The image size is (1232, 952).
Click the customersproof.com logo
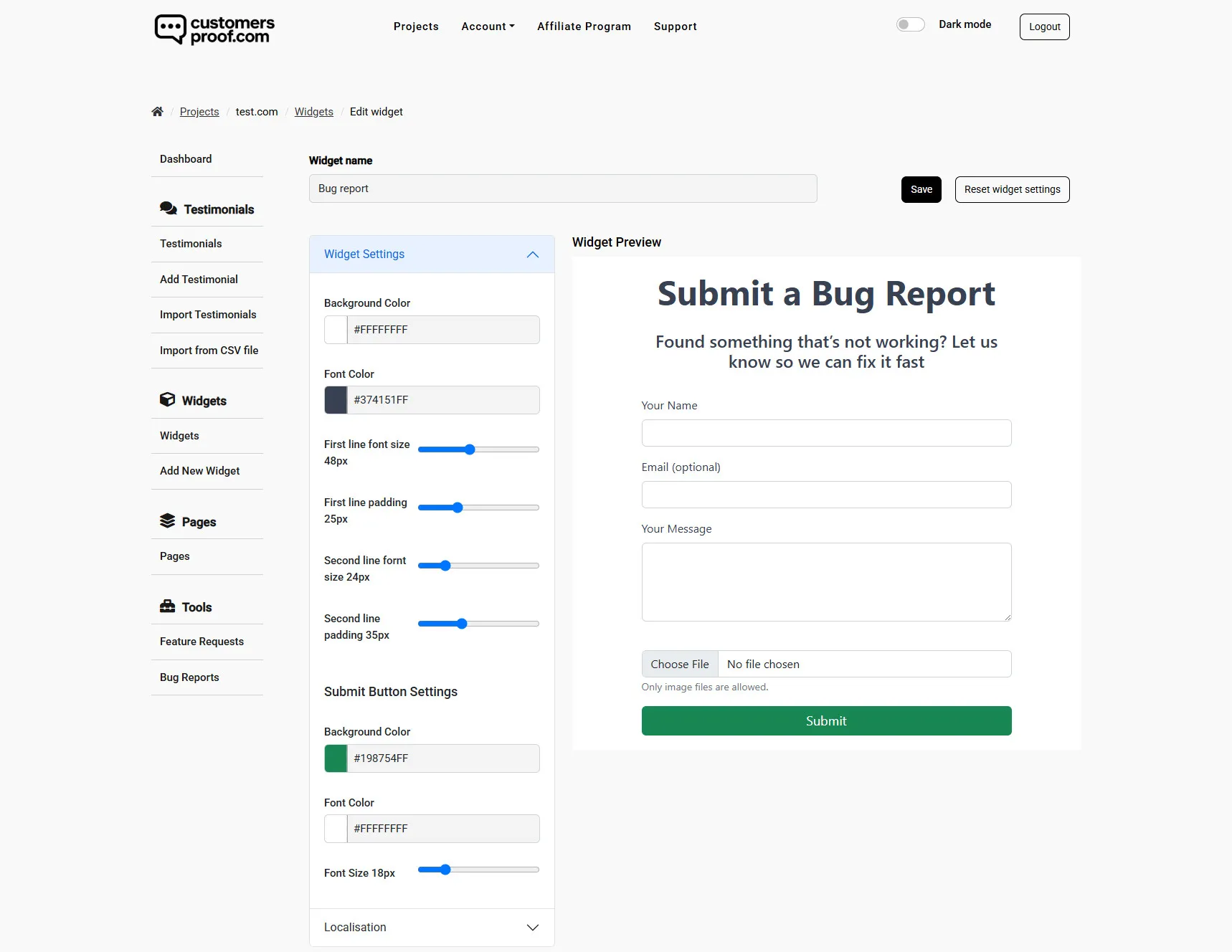point(213,29)
